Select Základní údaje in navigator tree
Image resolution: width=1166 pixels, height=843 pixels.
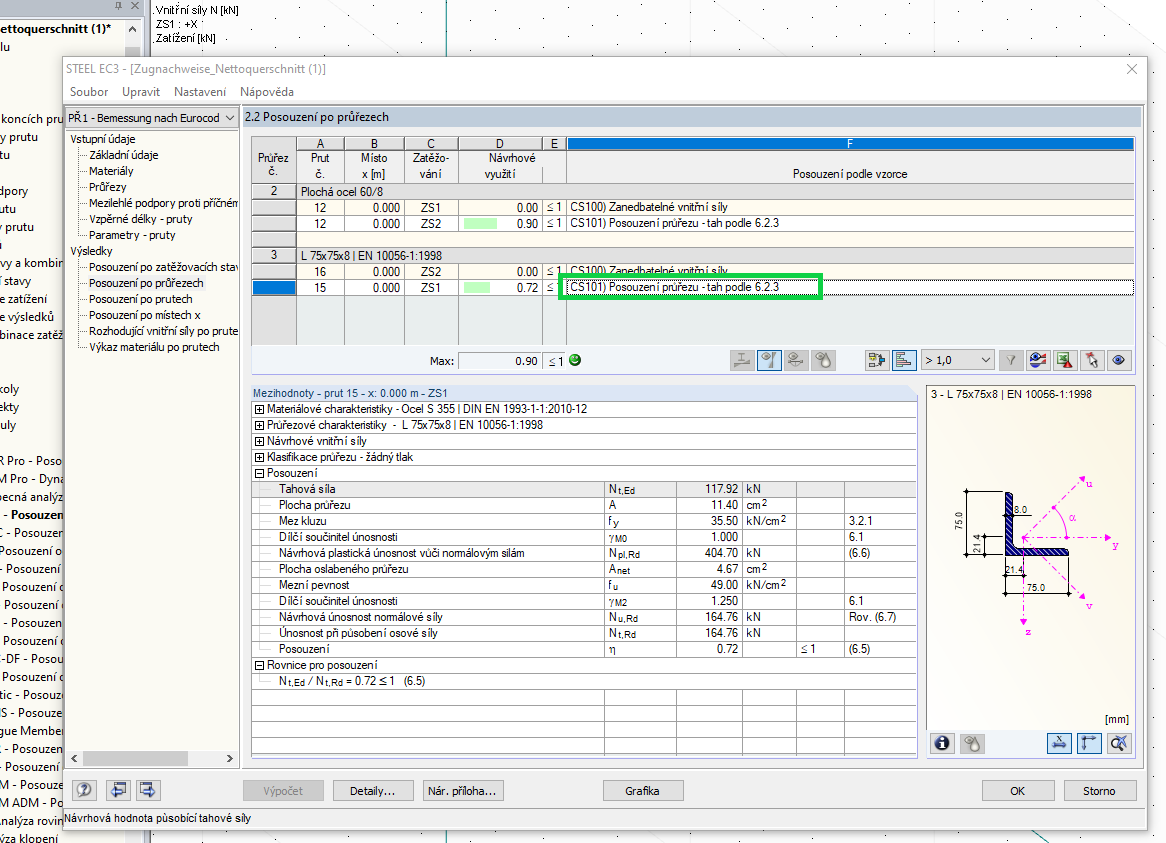coord(123,155)
